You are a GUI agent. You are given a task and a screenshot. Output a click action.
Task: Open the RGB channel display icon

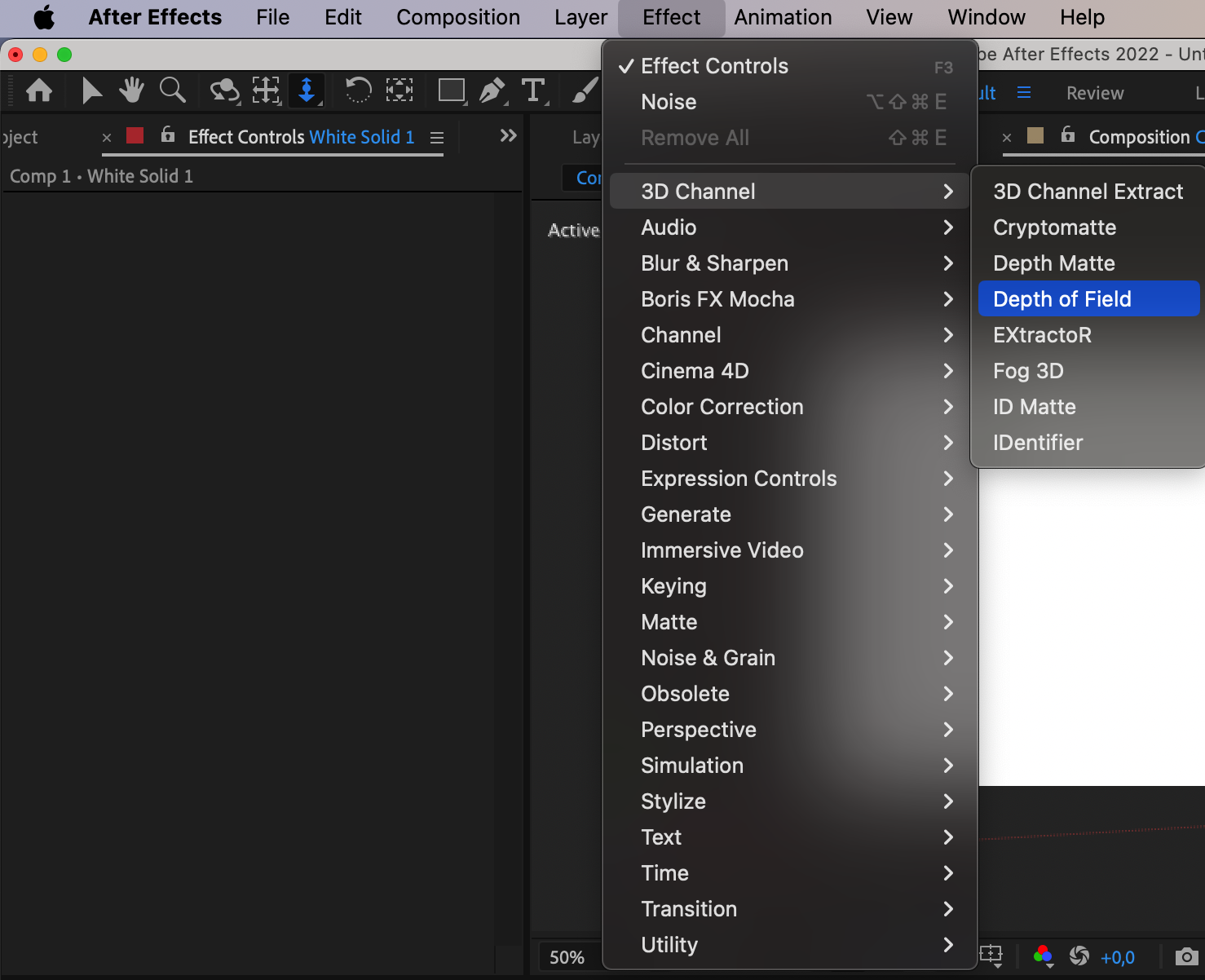[x=1043, y=956]
